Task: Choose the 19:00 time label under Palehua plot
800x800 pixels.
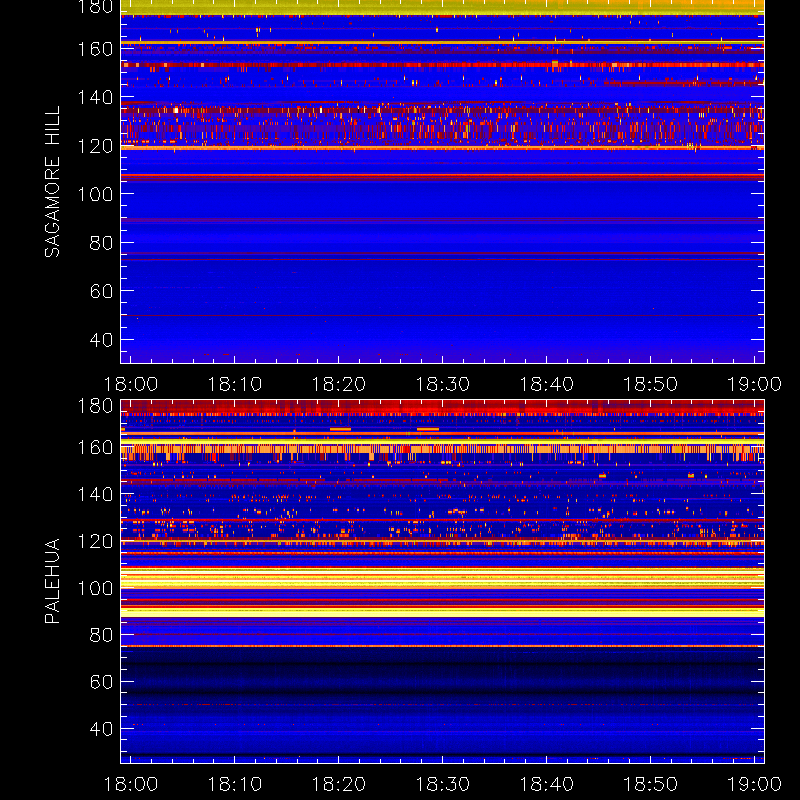Action: 754,784
